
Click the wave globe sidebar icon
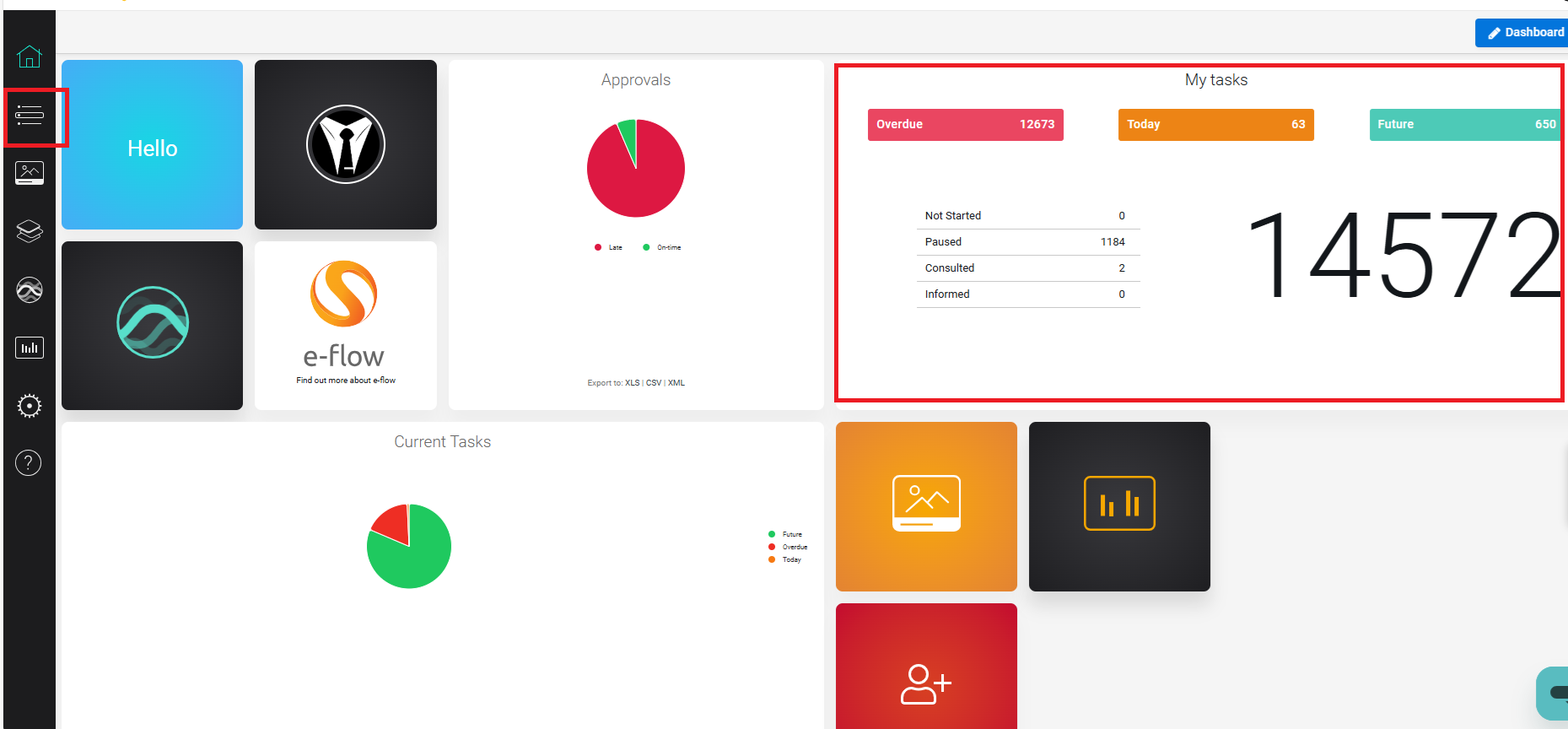(30, 290)
